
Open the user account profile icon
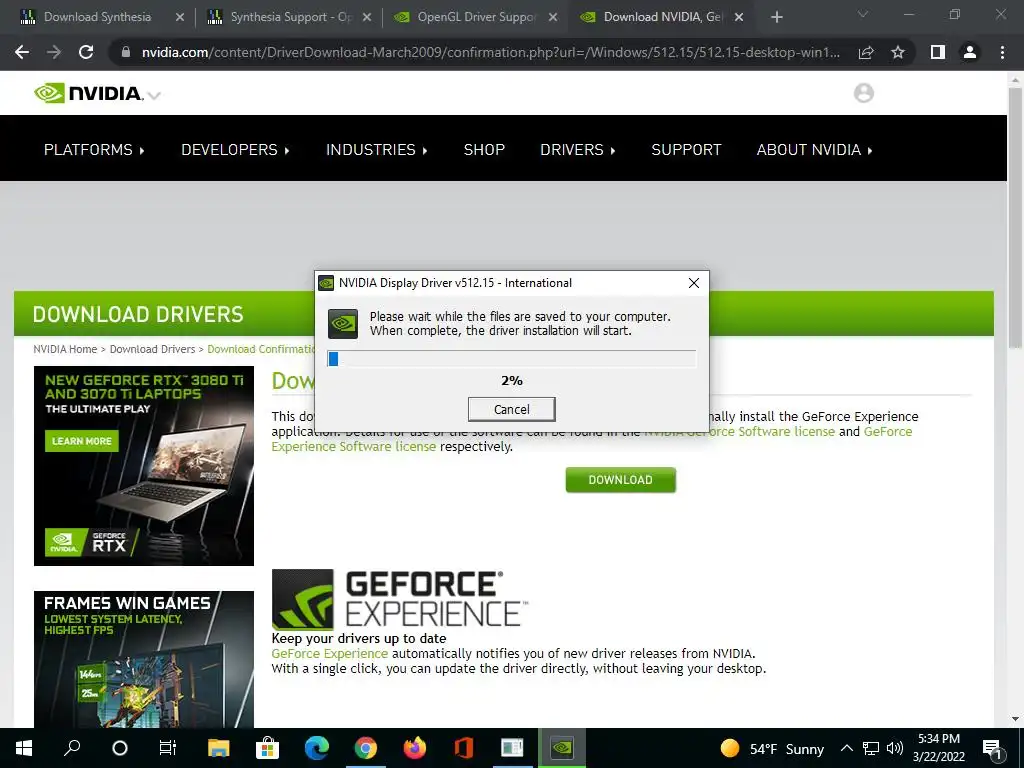tap(863, 93)
